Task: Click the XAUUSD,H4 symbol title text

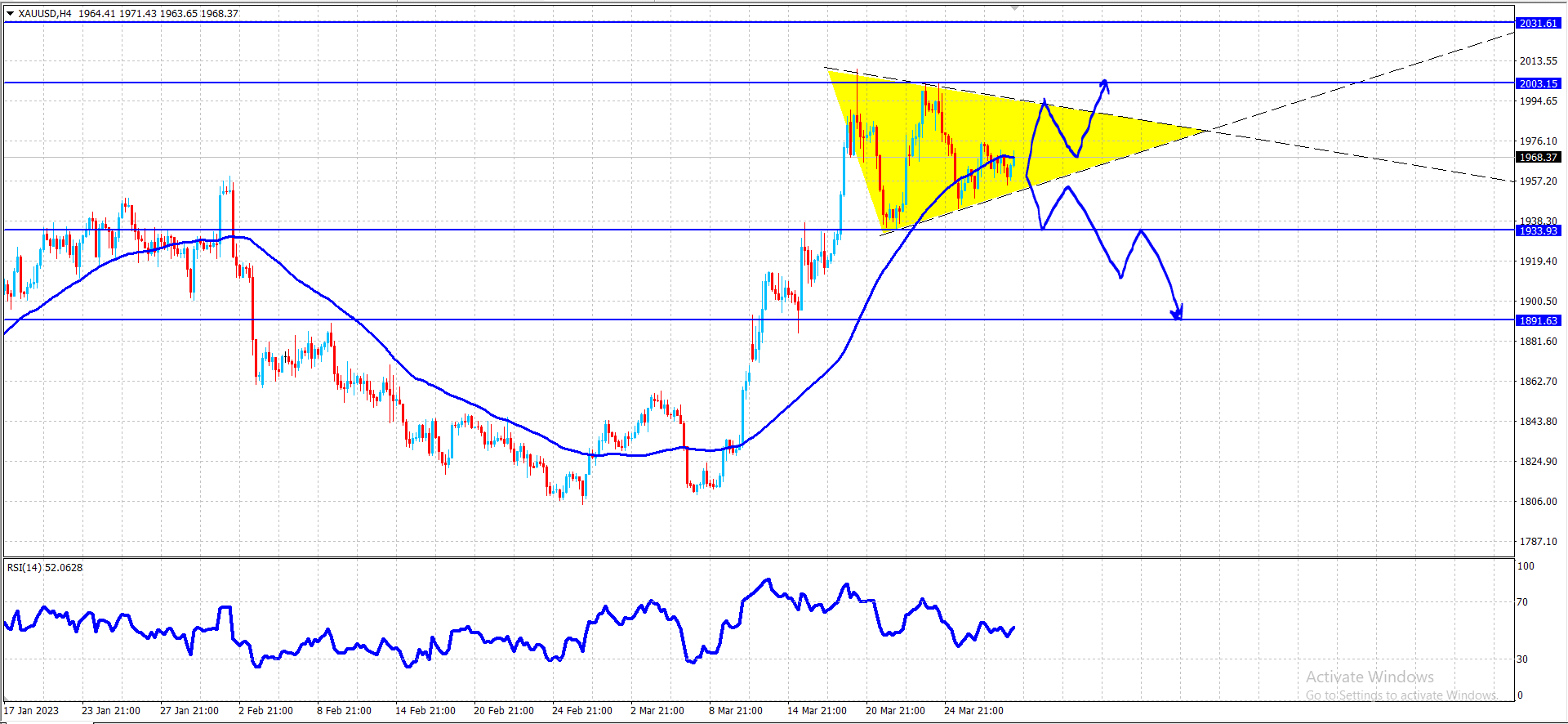Action: click(45, 13)
